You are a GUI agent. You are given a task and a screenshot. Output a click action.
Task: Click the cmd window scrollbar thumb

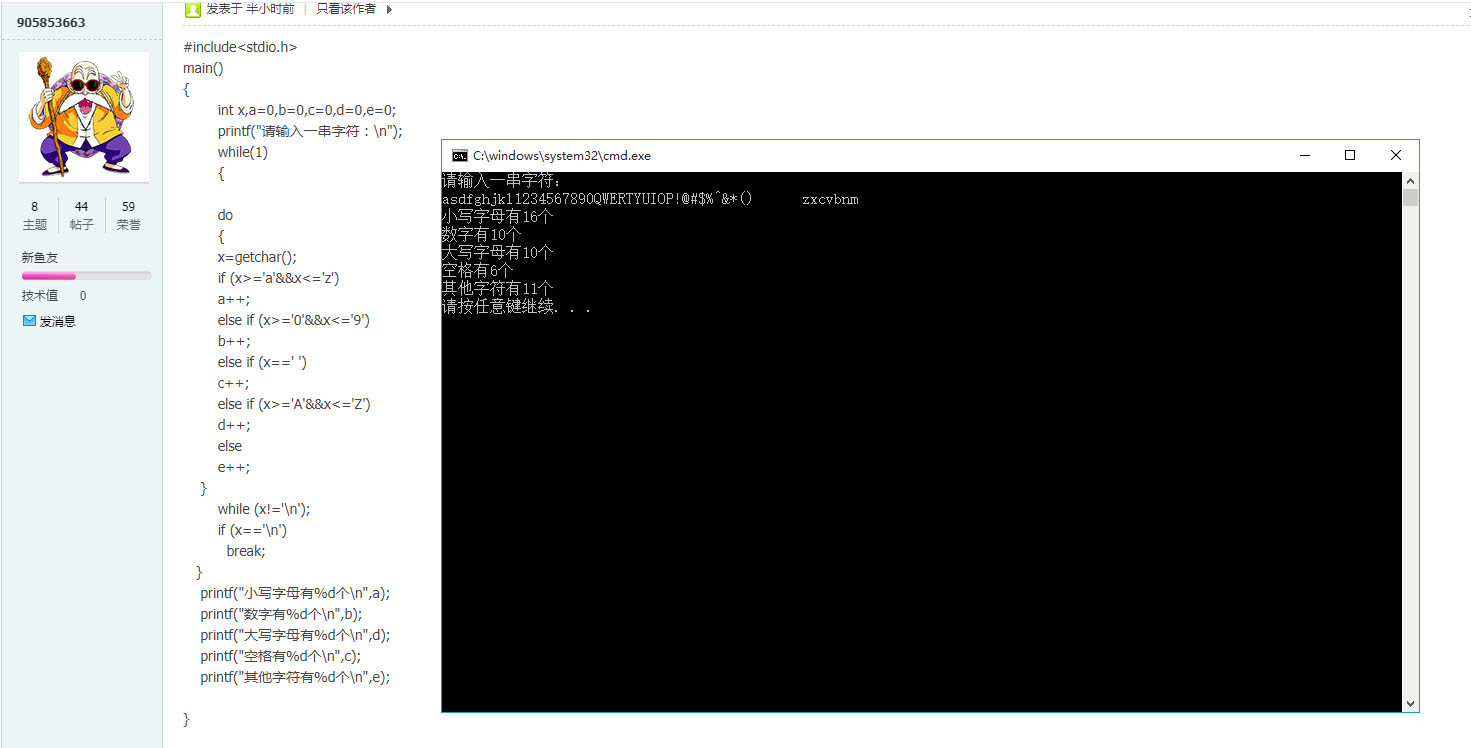click(x=1410, y=197)
